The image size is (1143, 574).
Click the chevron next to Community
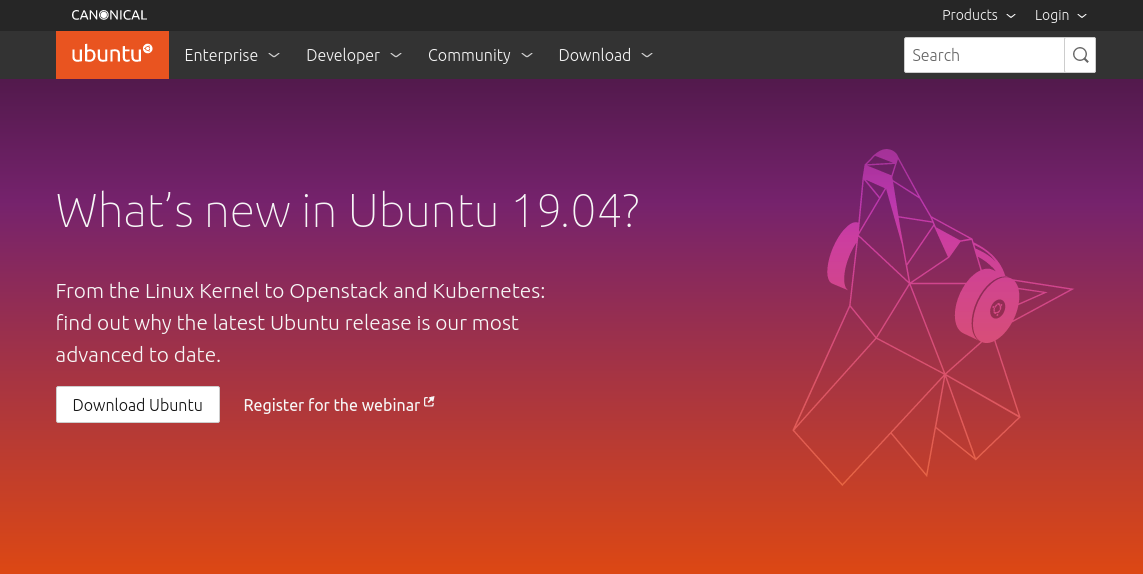click(527, 55)
